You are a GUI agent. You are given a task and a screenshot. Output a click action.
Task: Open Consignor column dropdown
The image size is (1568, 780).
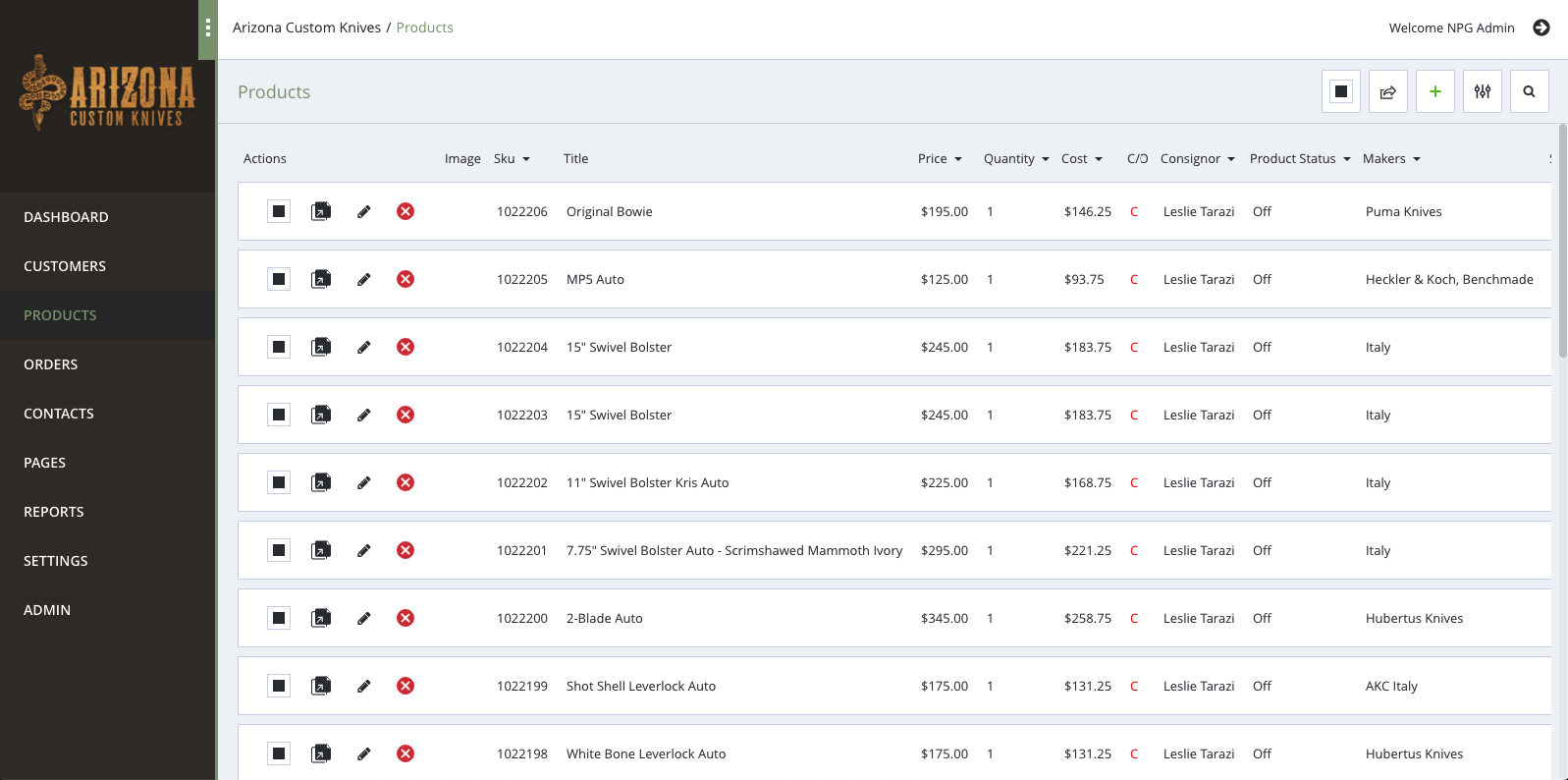pyautogui.click(x=1198, y=158)
